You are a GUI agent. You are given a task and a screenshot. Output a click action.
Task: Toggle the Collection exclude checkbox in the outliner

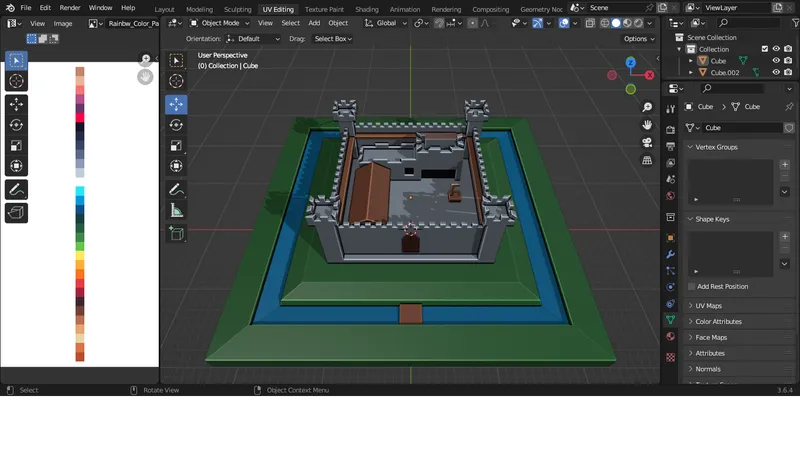(764, 49)
